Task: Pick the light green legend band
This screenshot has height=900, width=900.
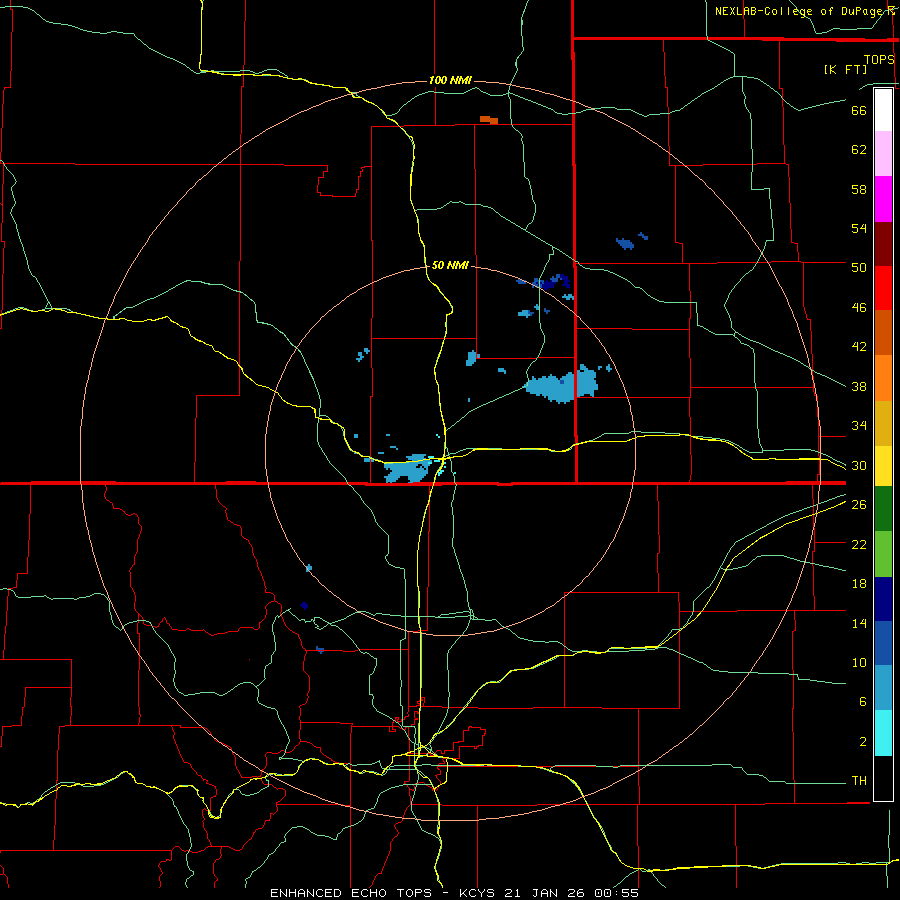Action: point(883,554)
